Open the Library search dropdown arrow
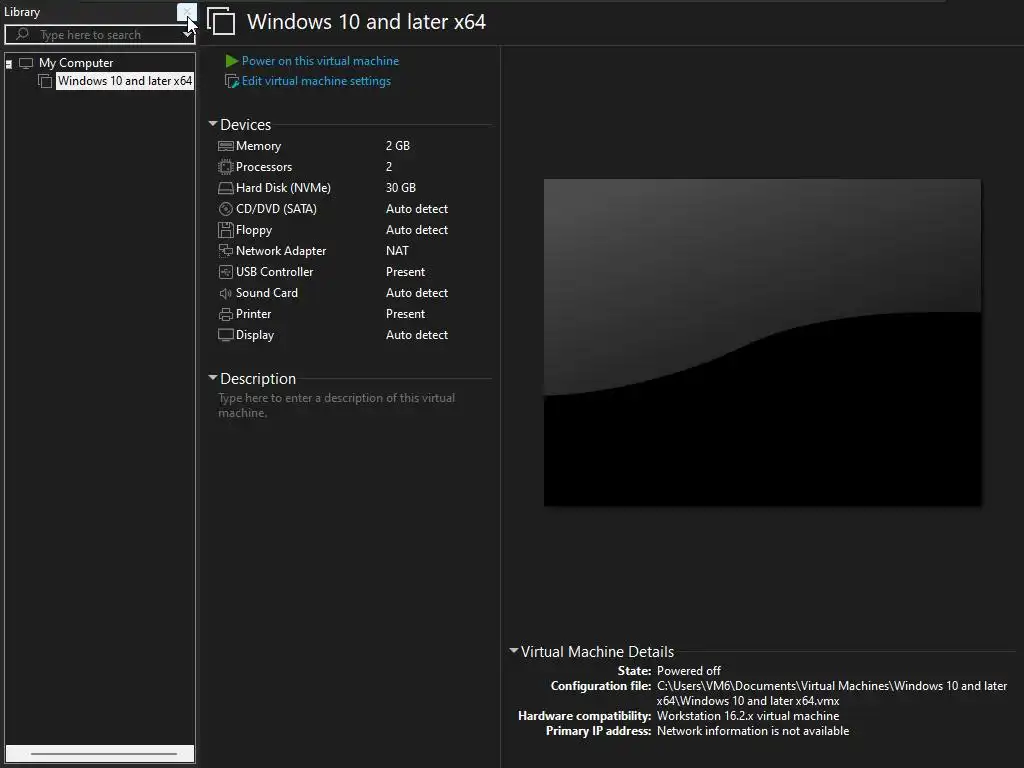Image resolution: width=1024 pixels, height=768 pixels. 187,35
